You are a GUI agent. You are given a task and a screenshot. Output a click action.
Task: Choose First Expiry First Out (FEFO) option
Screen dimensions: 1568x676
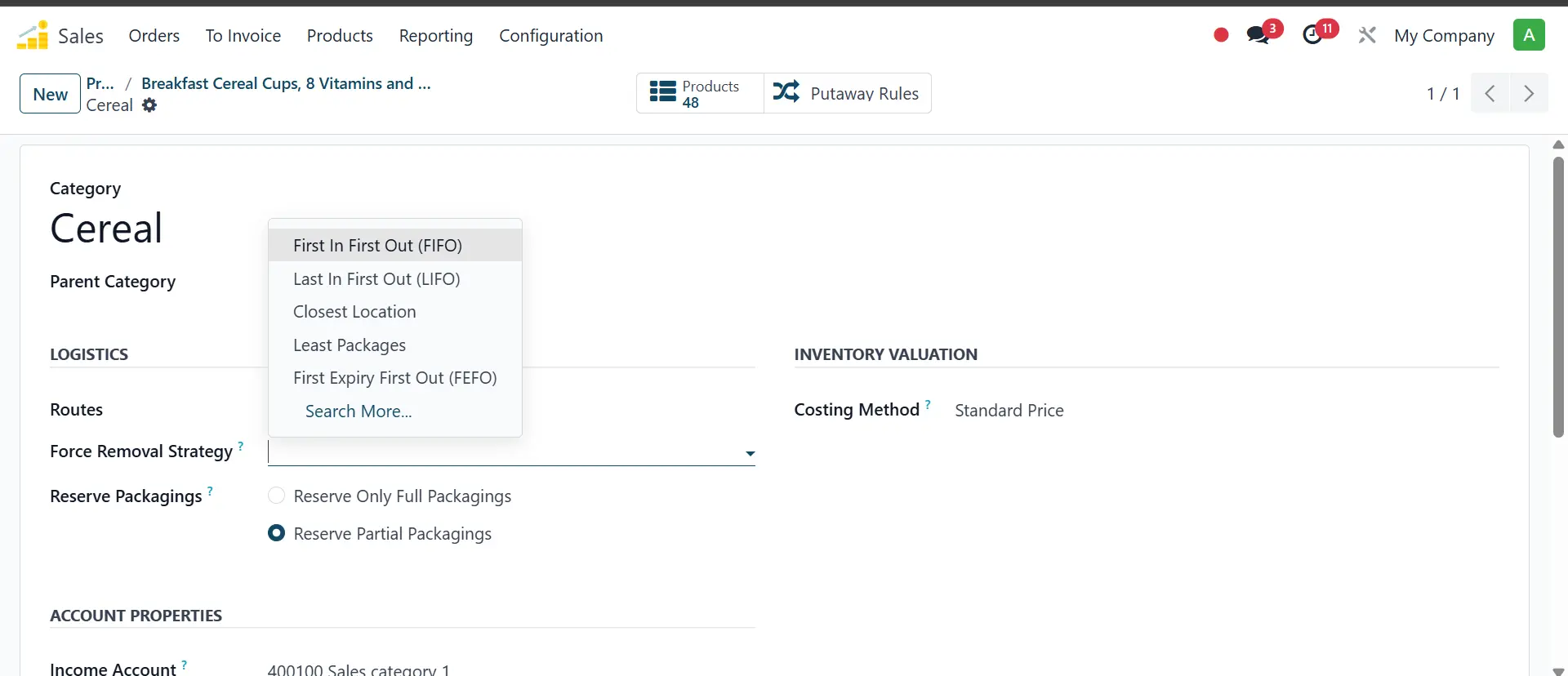[x=394, y=378]
